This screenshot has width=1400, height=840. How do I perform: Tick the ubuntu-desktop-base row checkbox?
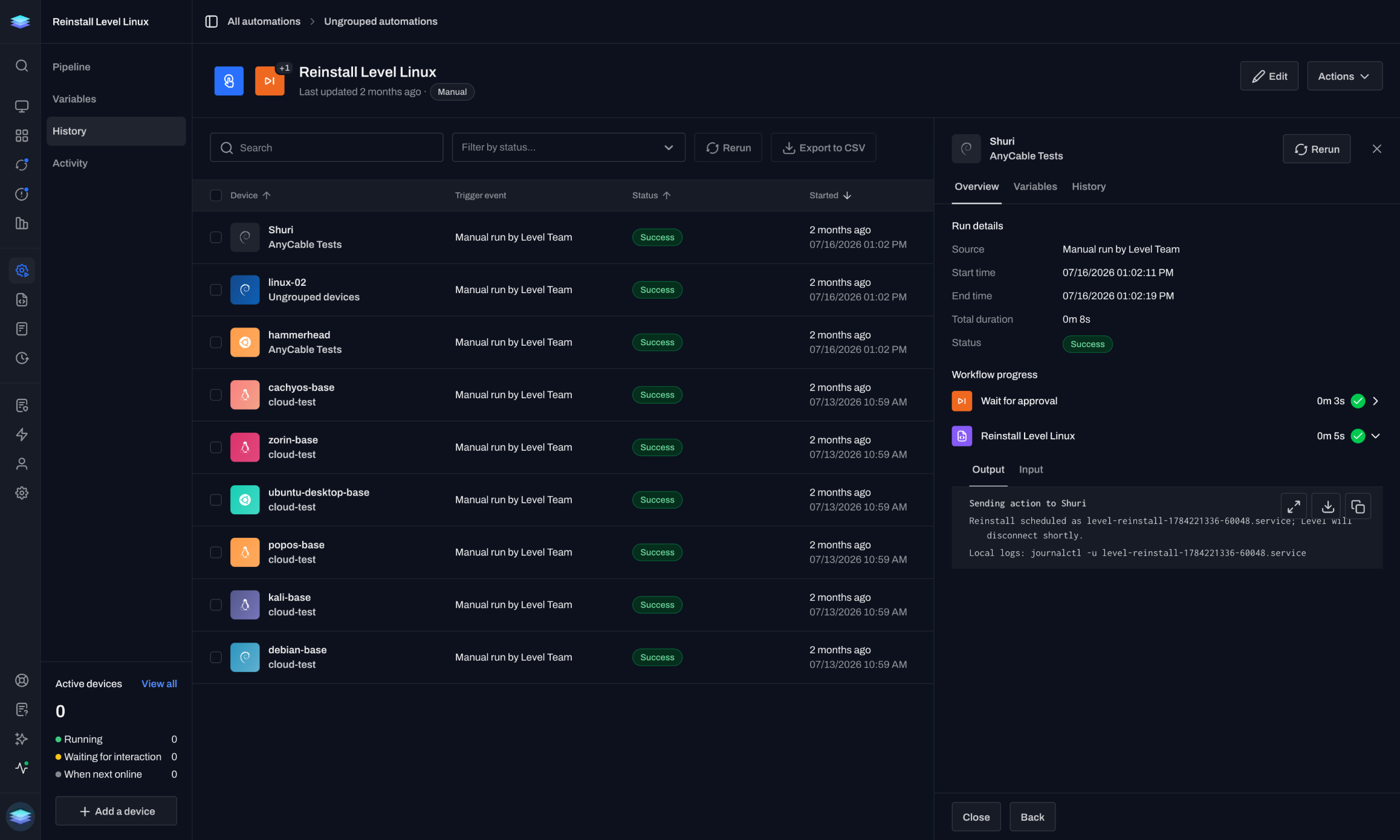[216, 500]
